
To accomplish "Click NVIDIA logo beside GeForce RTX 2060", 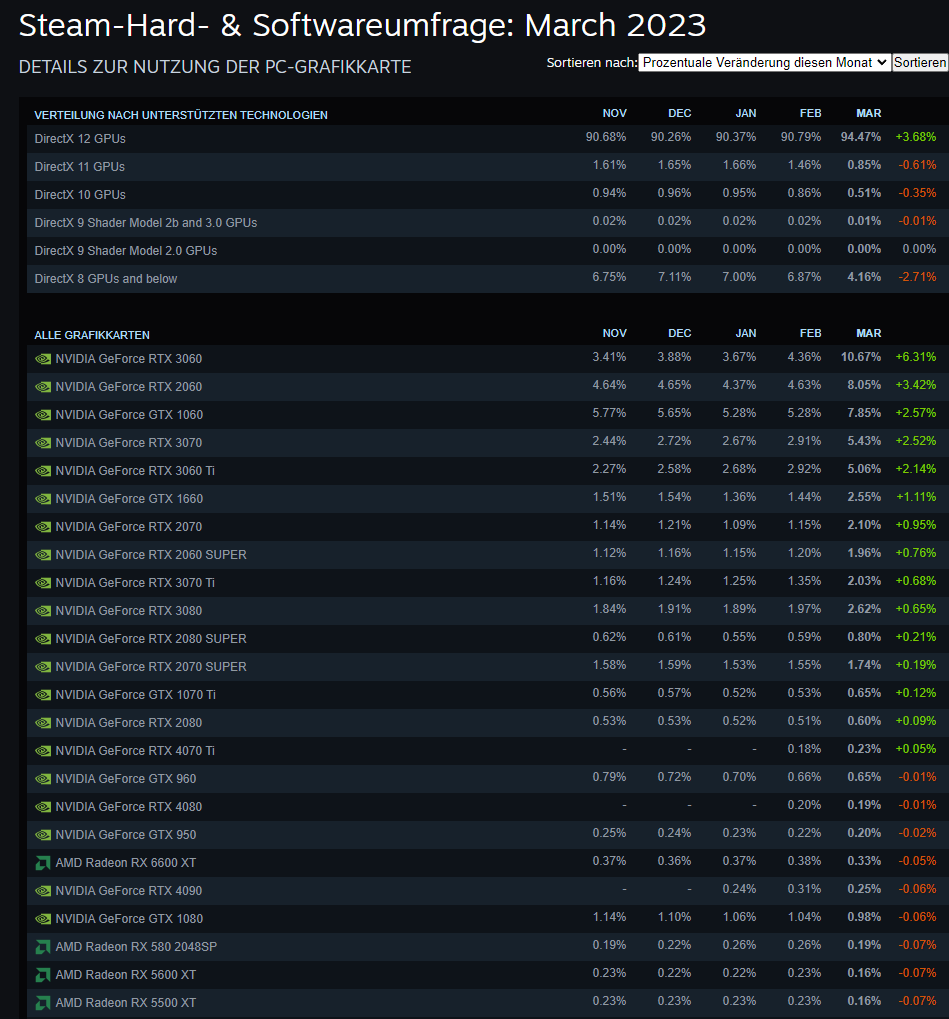I will point(43,387).
